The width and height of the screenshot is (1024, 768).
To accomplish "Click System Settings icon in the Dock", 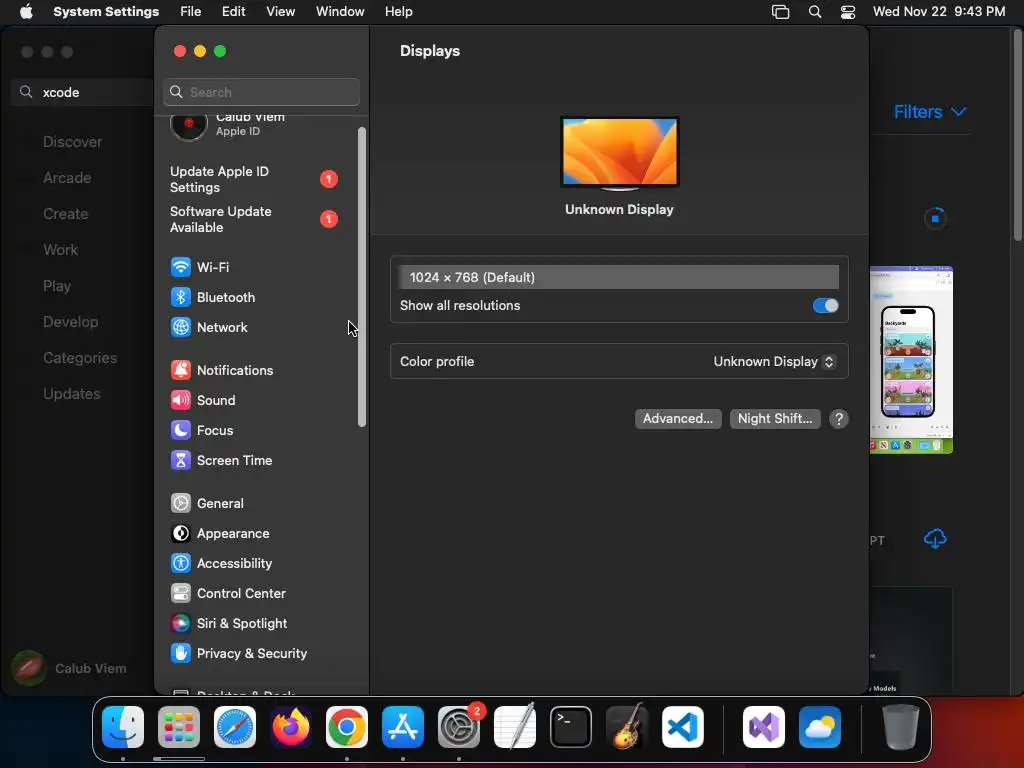I will 459,727.
